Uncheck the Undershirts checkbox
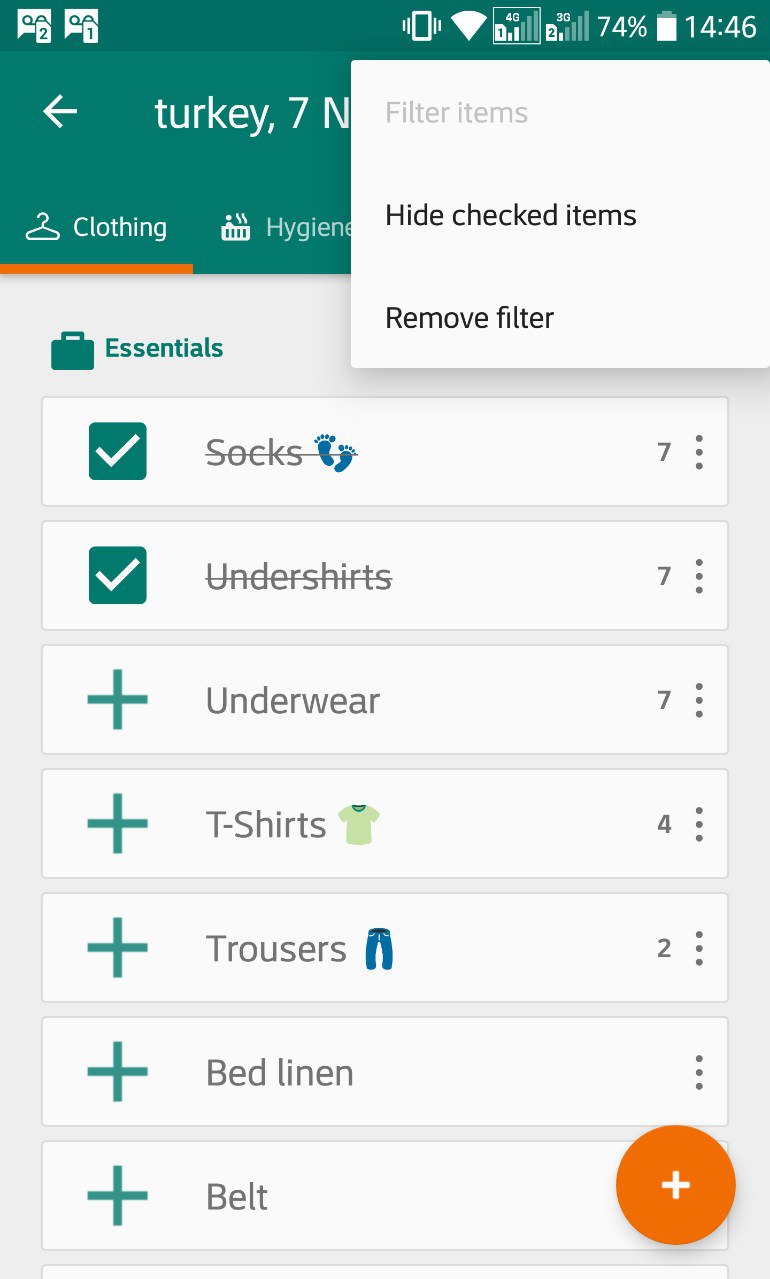 pyautogui.click(x=118, y=576)
